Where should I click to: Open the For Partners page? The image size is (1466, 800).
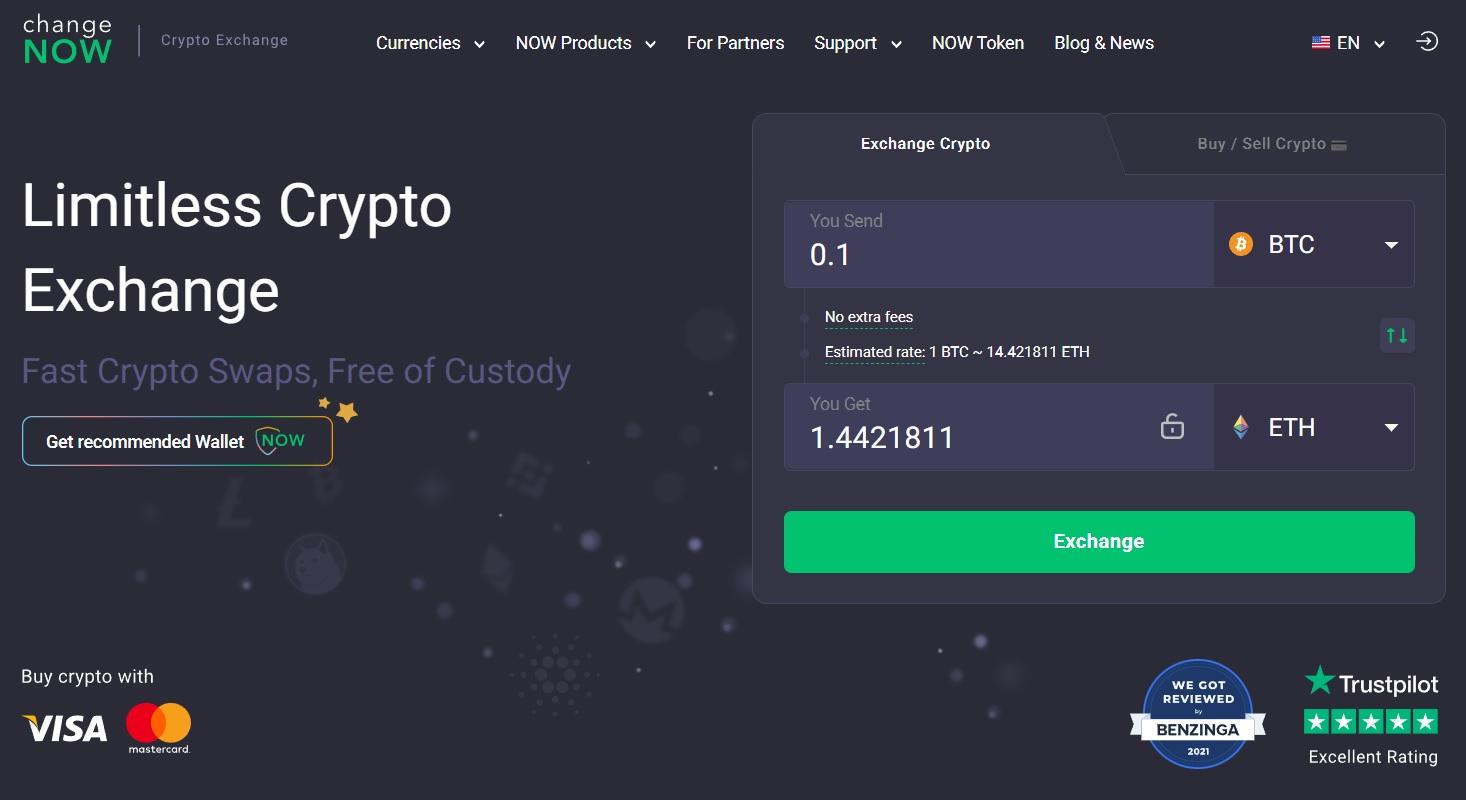click(x=735, y=43)
